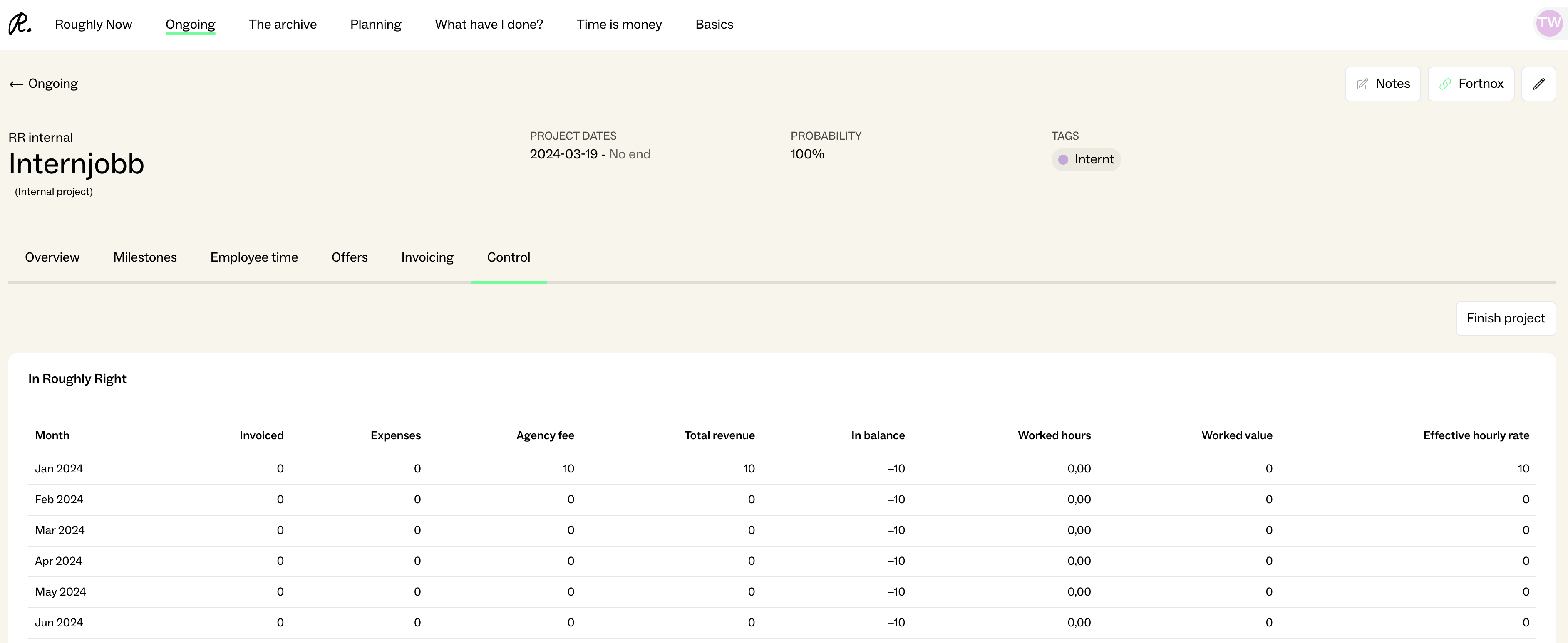Click the purple Internt tag dot
This screenshot has height=643, width=1568.
coord(1063,159)
